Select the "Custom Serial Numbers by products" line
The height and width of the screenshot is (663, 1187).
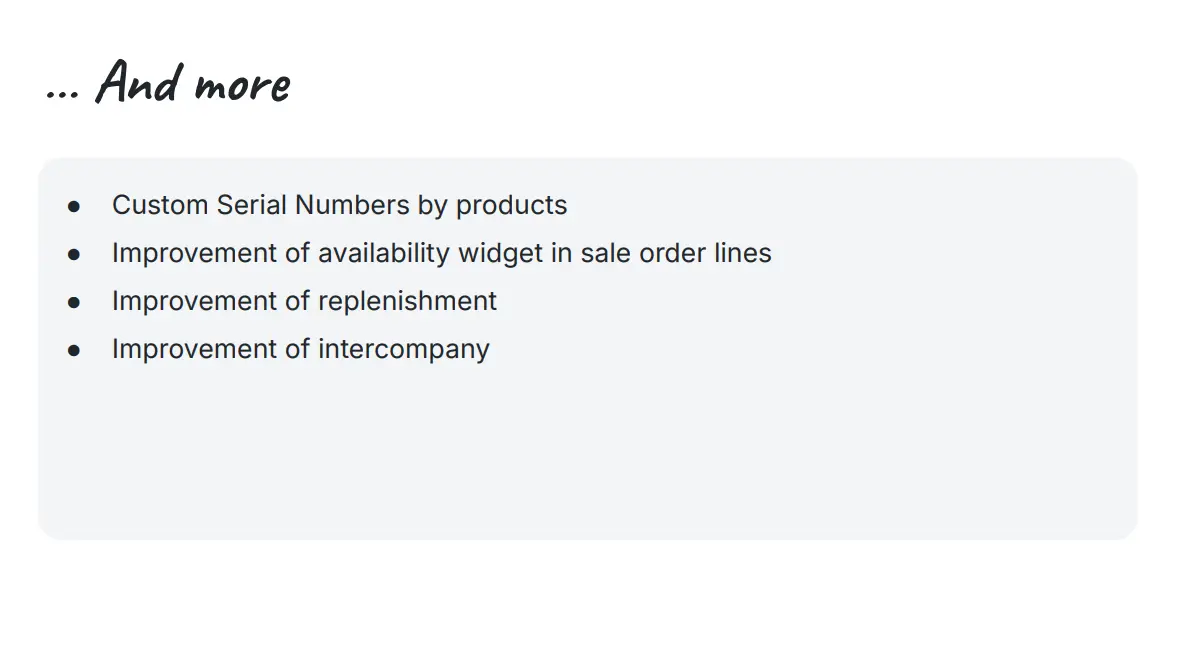click(x=339, y=205)
